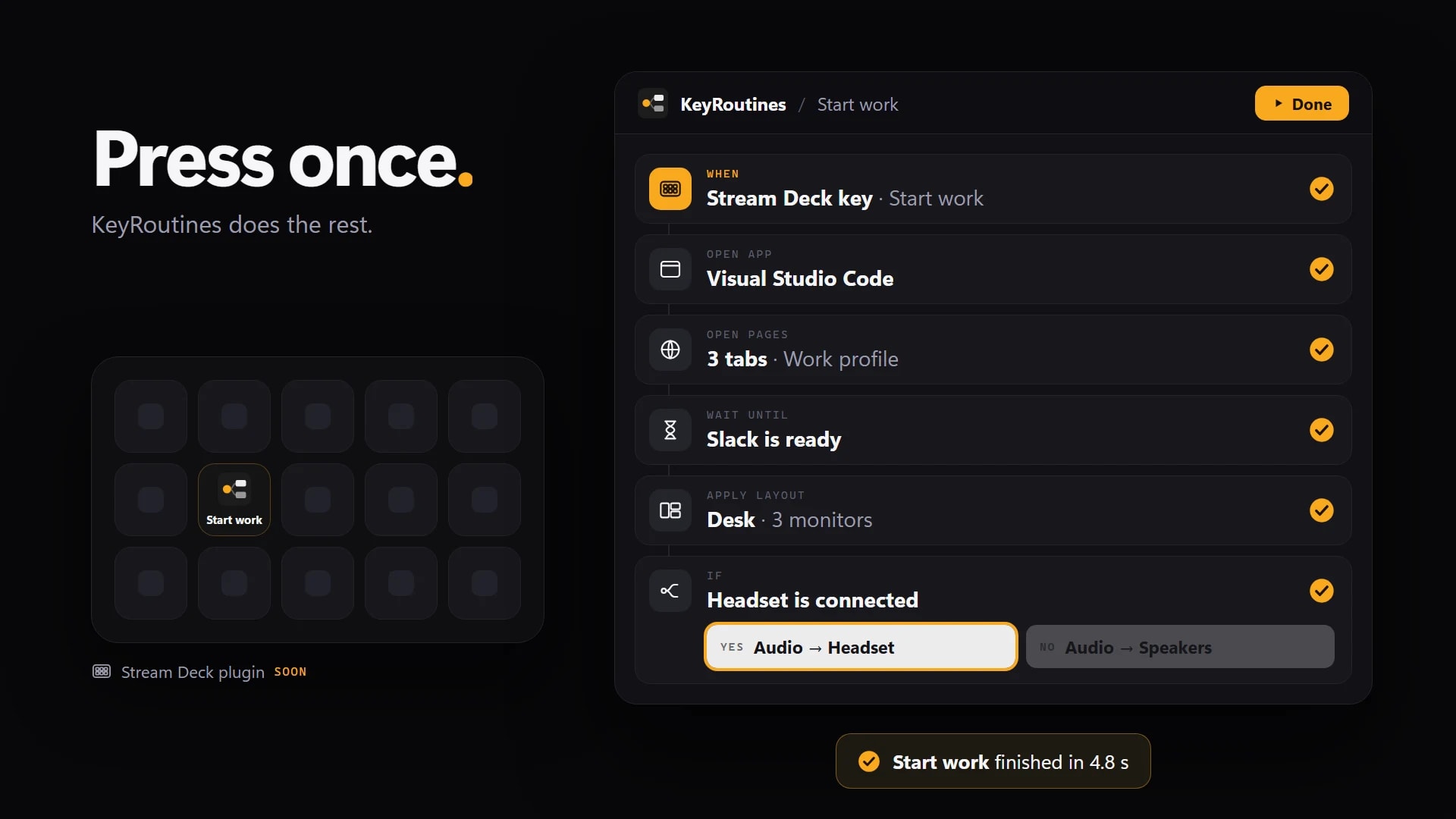
Task: Click the Wait Until hourglass icon
Action: (x=670, y=430)
